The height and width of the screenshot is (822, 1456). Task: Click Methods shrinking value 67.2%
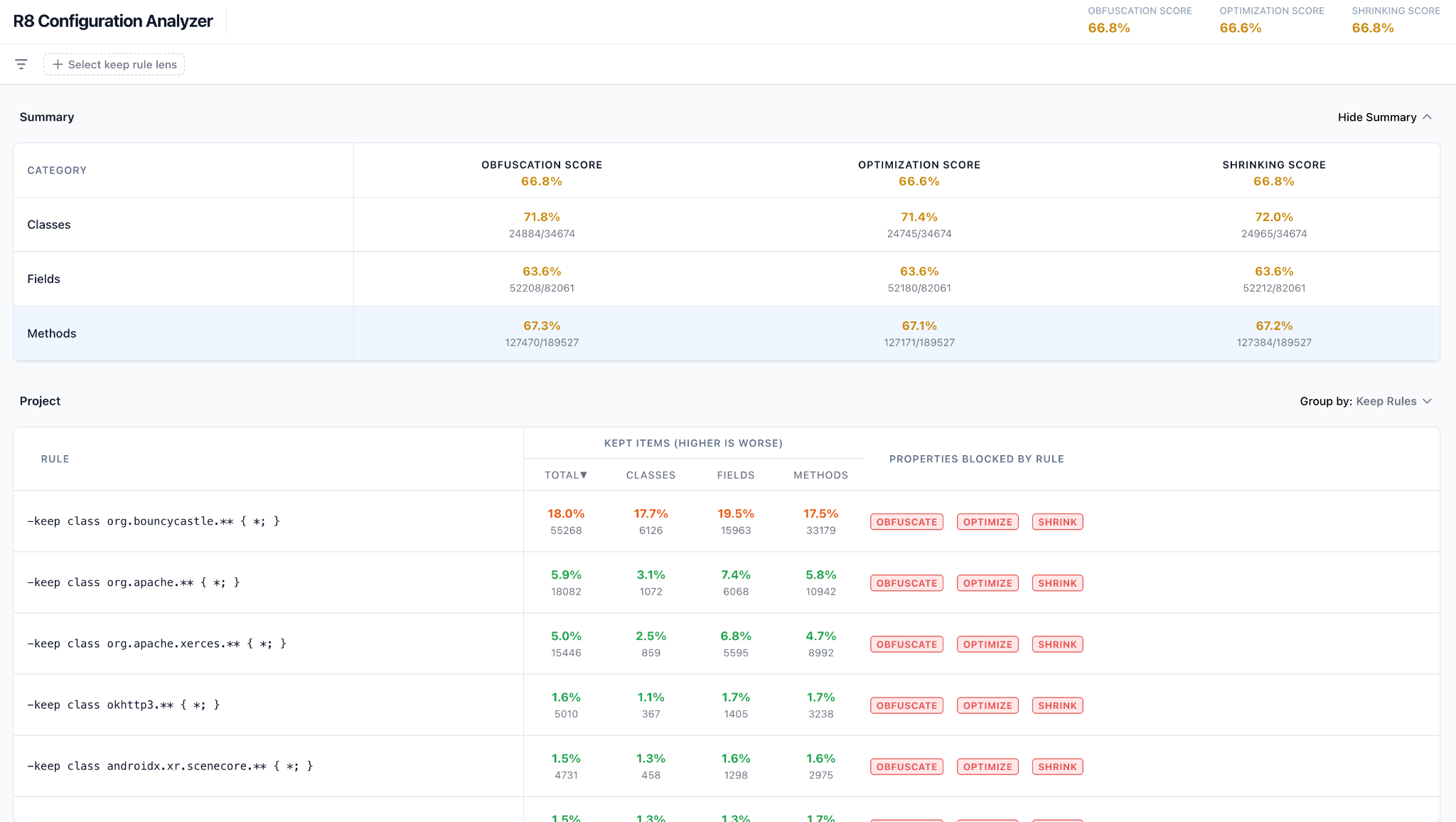click(1274, 326)
